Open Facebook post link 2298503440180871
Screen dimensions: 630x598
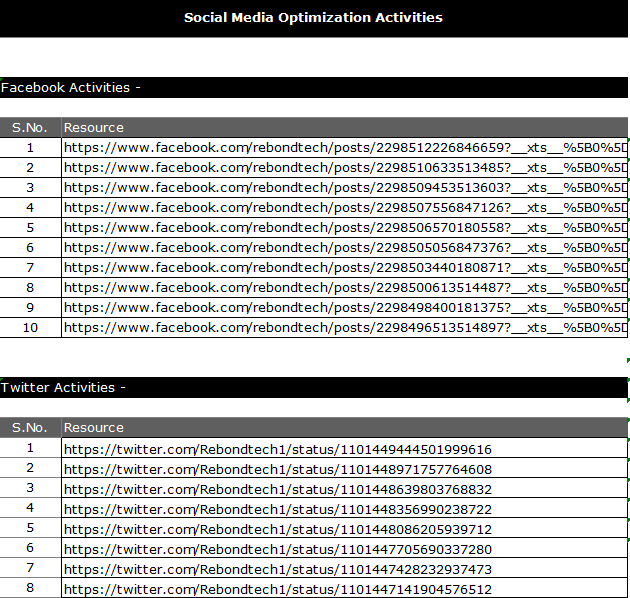point(345,268)
